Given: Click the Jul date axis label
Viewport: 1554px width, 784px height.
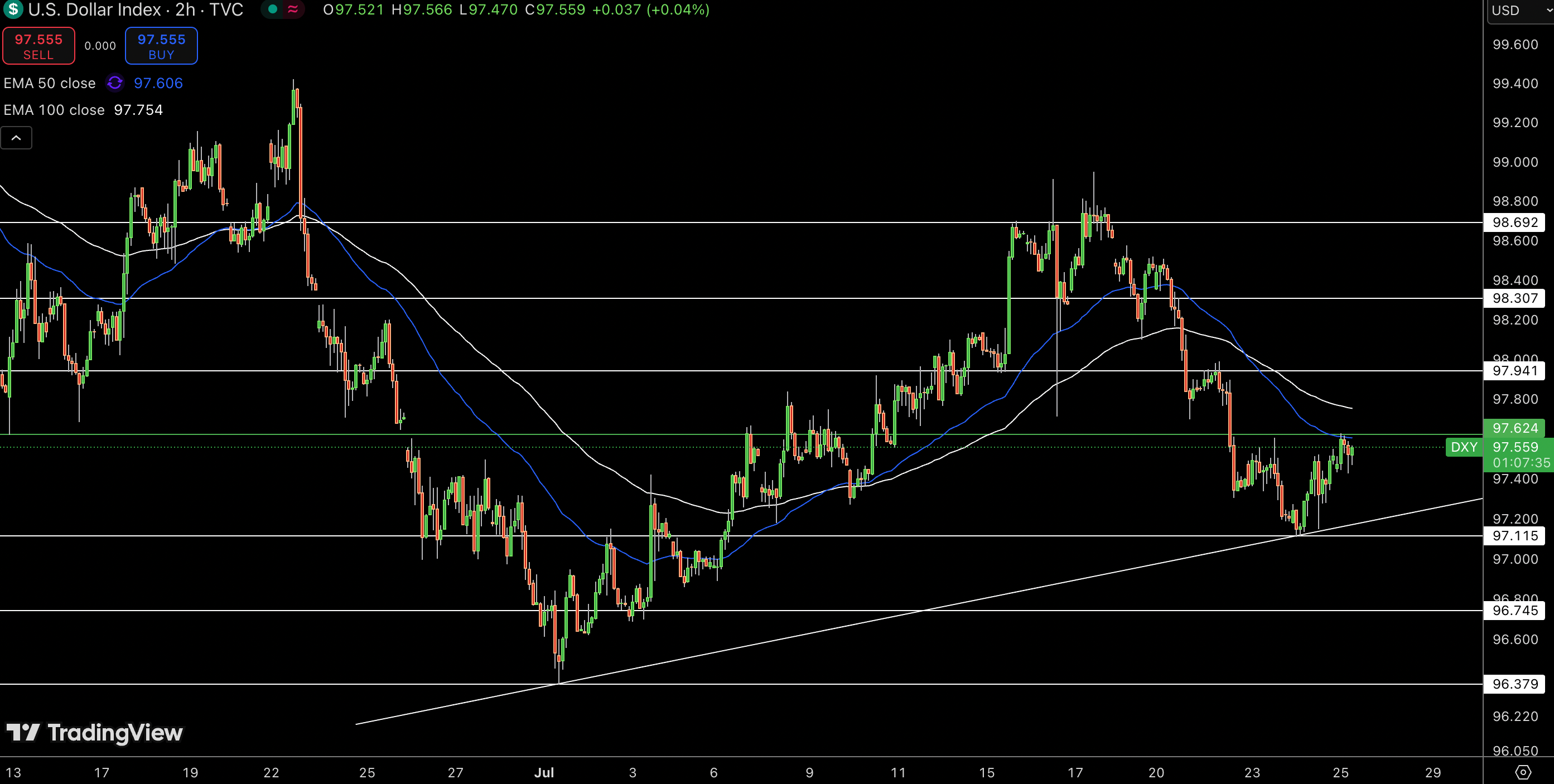Looking at the screenshot, I should click(544, 772).
